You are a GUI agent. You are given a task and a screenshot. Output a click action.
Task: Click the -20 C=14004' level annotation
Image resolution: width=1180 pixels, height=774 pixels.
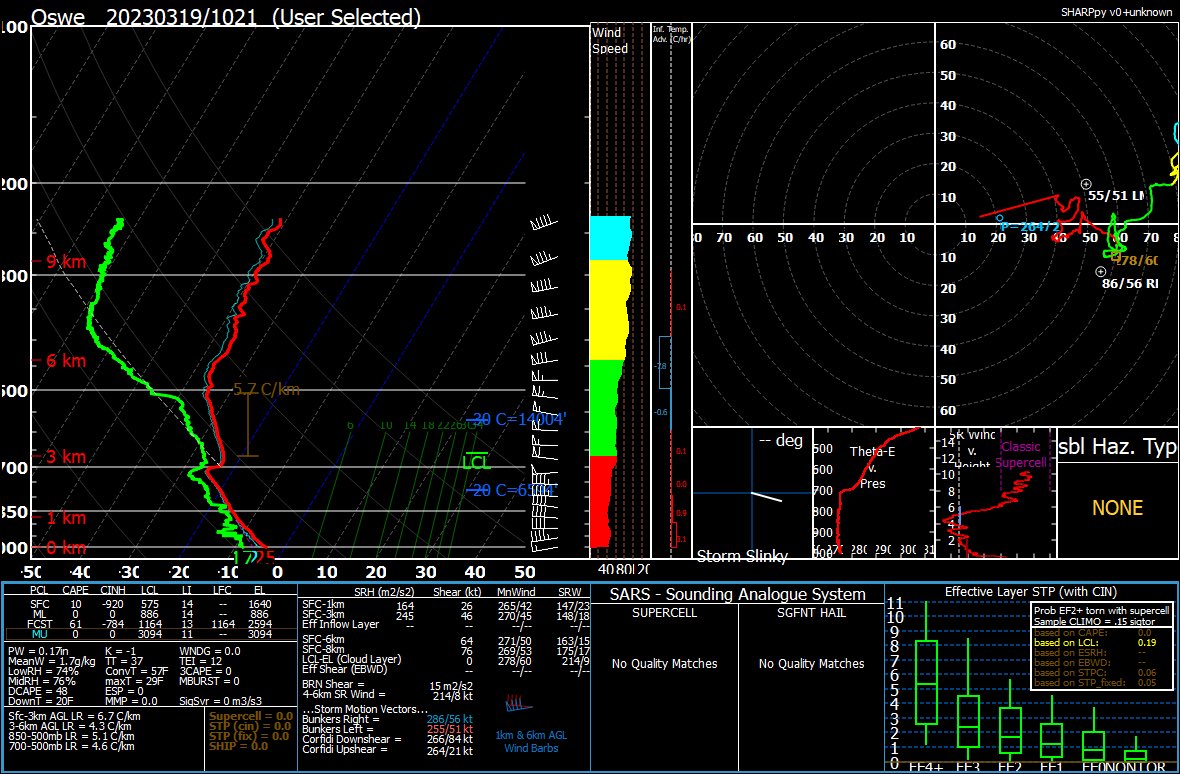516,420
